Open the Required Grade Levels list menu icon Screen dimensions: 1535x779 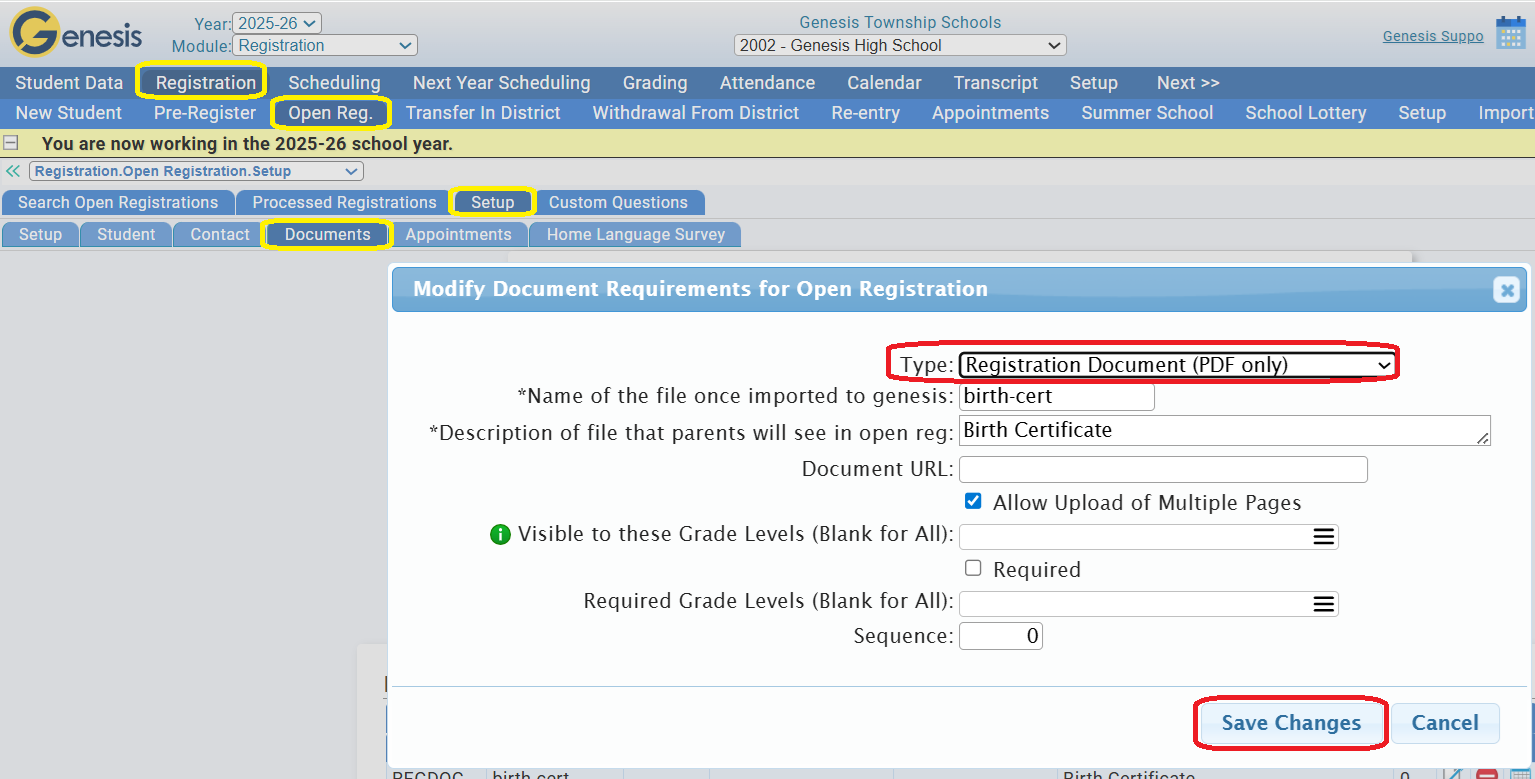tap(1323, 604)
